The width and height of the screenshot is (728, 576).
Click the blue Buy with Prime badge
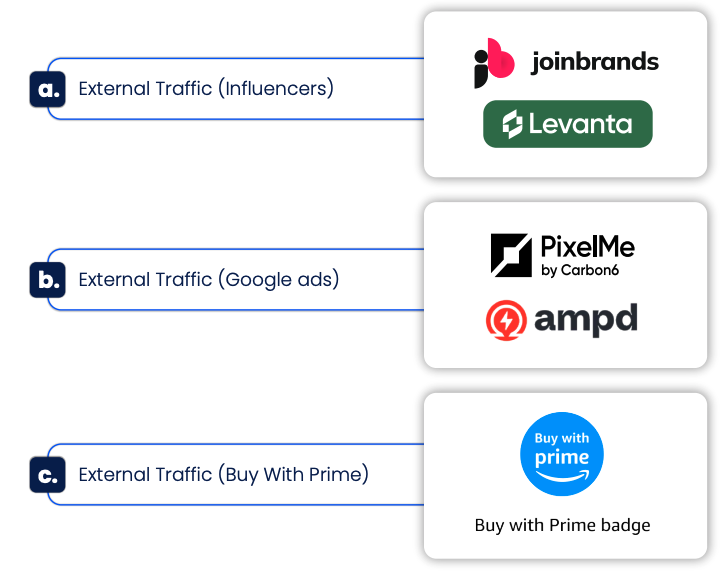pyautogui.click(x=562, y=453)
